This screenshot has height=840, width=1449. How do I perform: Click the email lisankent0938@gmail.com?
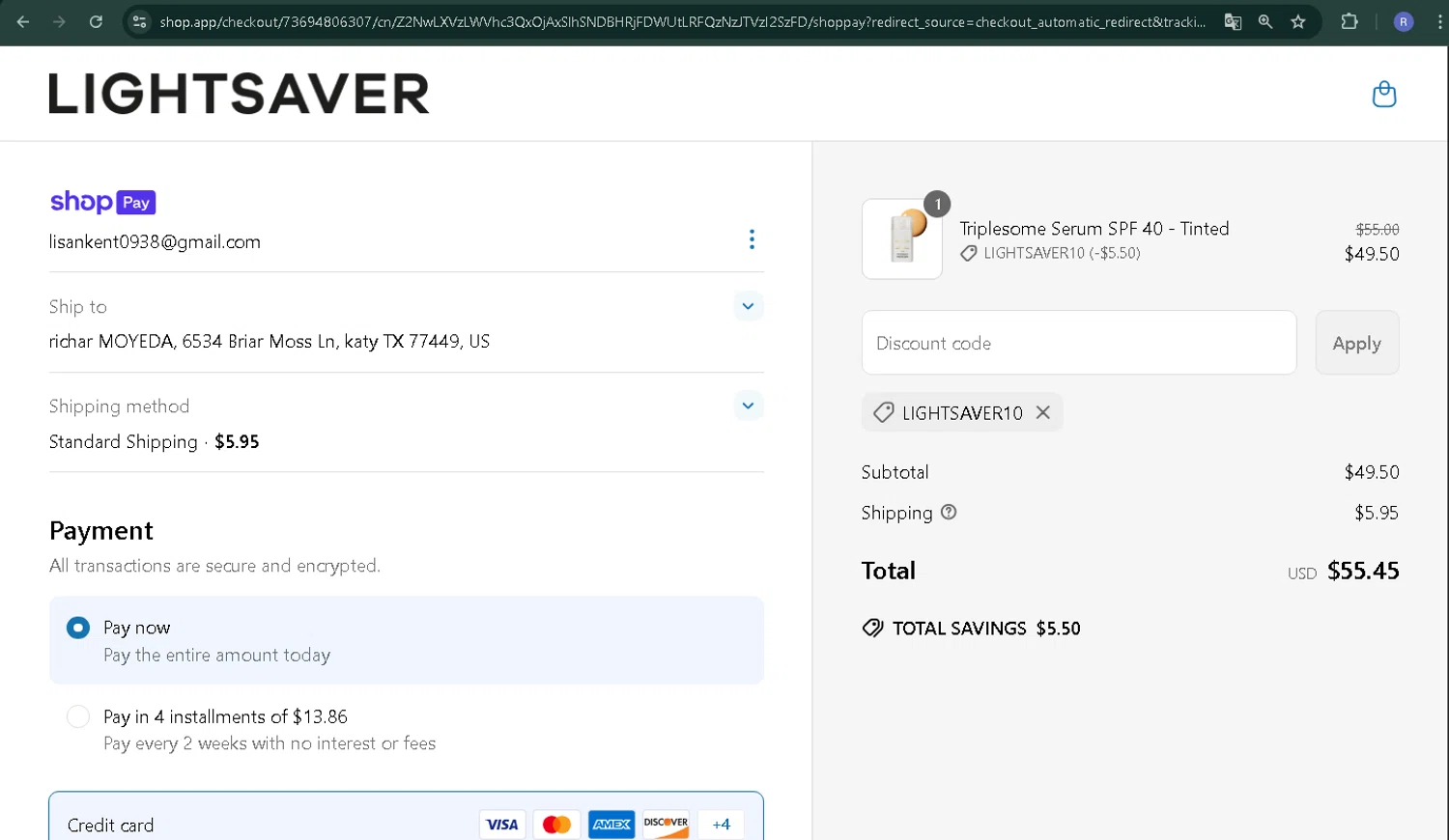[x=155, y=242]
